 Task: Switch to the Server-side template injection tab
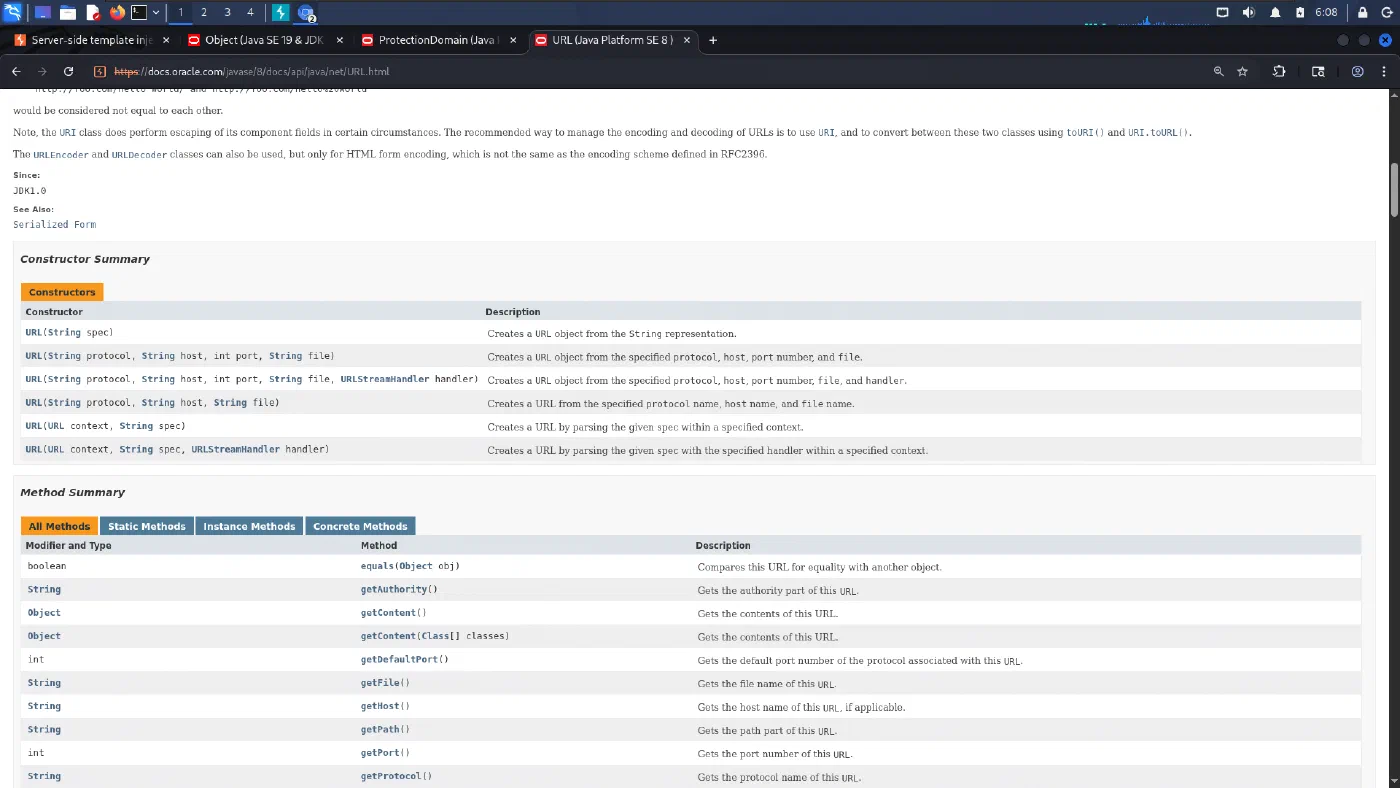(x=91, y=40)
